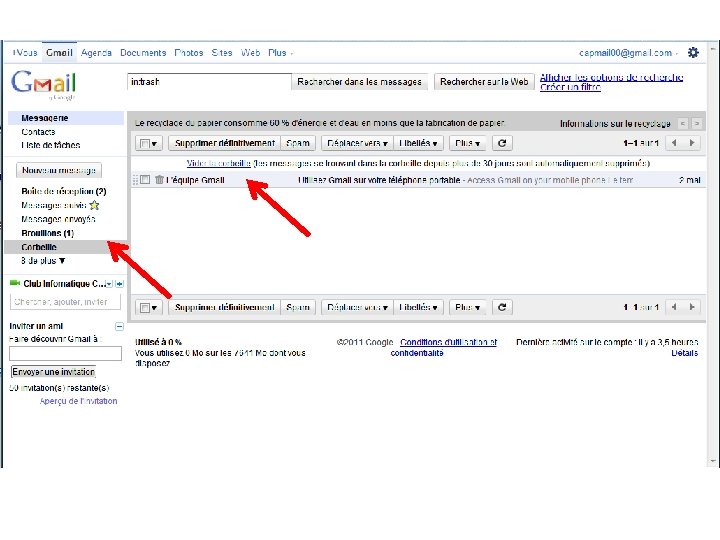Viewport: 720px width, 540px height.
Task: Open Documents in the top navigation bar
Action: coord(143,53)
